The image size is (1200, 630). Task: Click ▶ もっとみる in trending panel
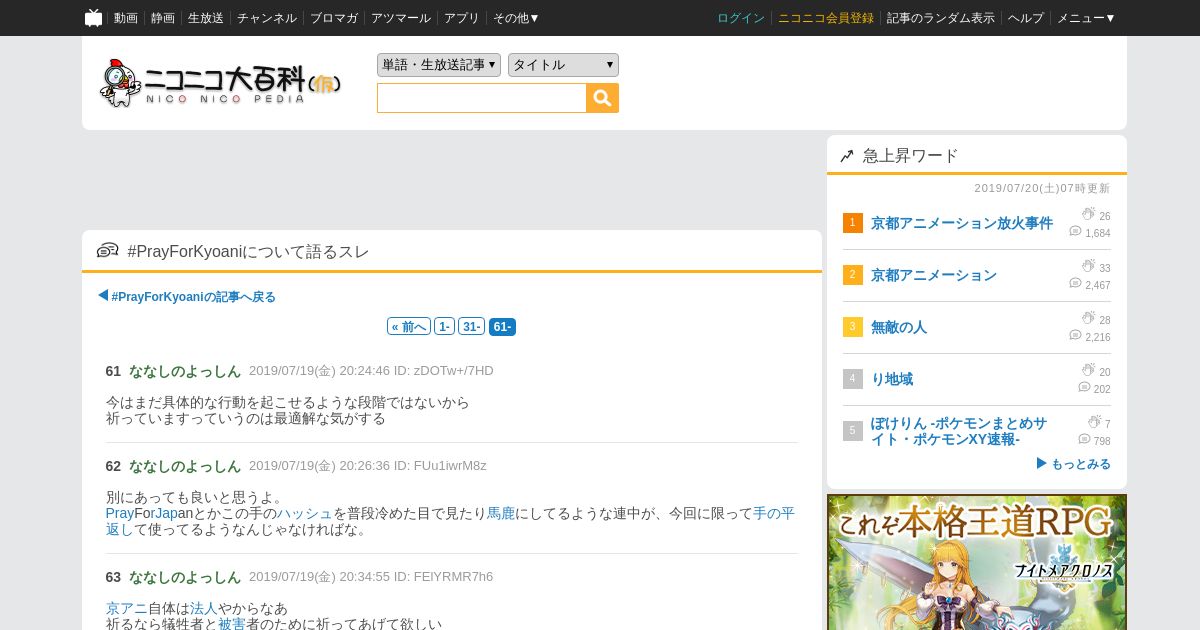tap(1073, 464)
